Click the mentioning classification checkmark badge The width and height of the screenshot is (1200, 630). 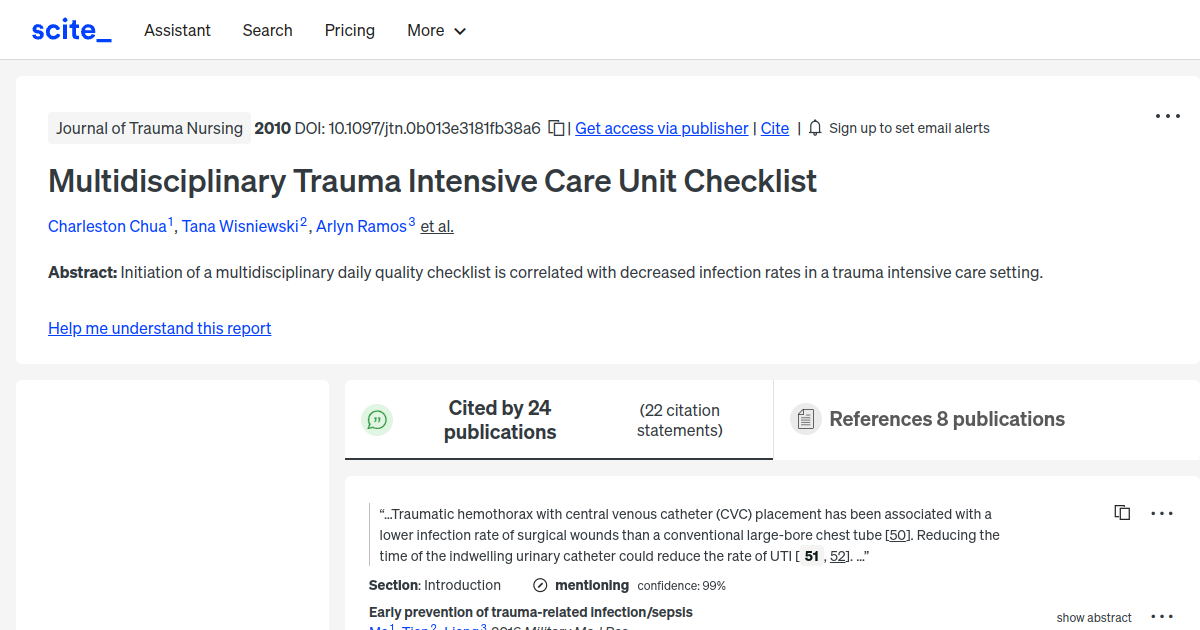click(540, 585)
